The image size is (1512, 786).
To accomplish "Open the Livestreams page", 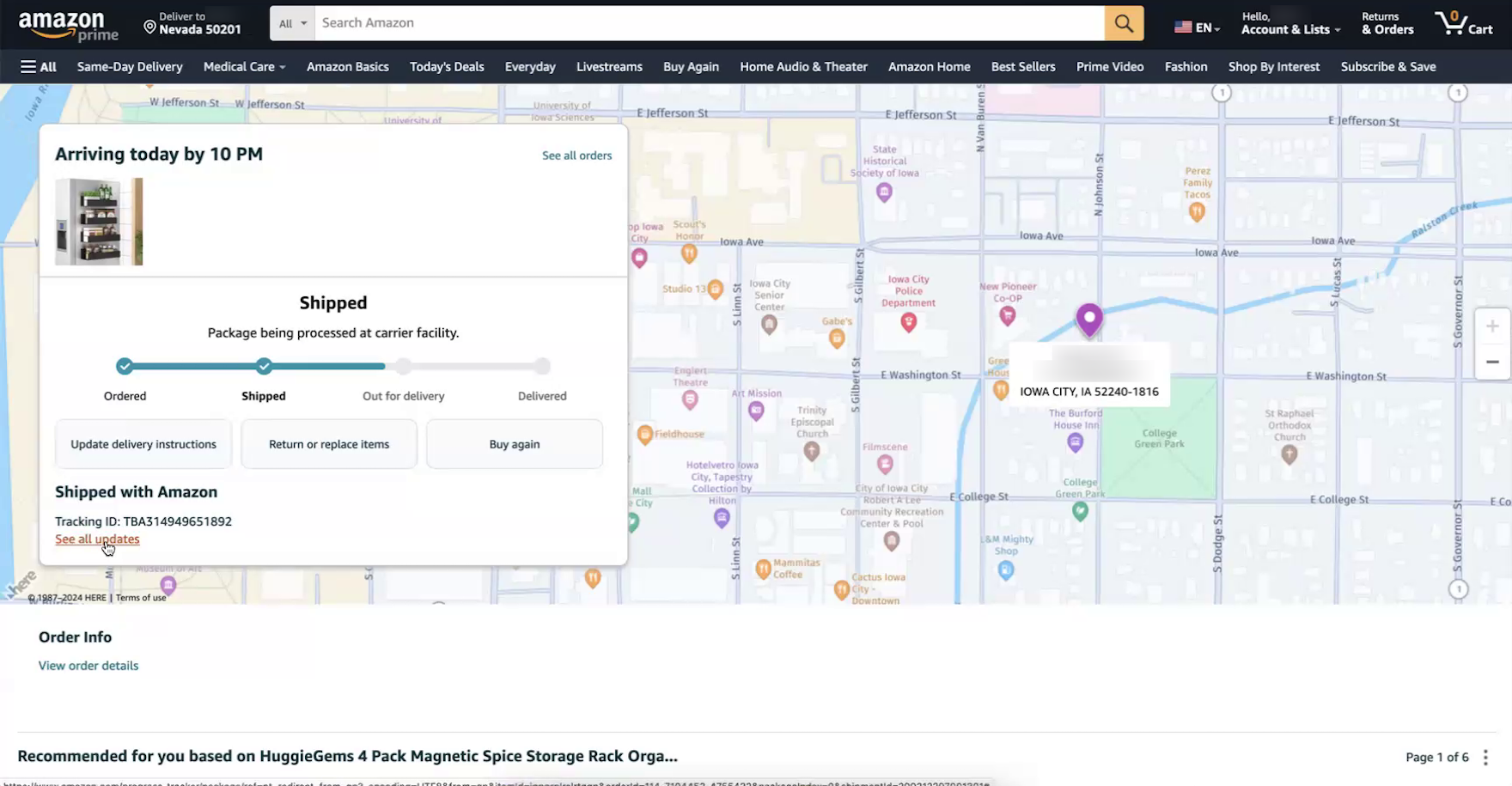I will pos(609,67).
